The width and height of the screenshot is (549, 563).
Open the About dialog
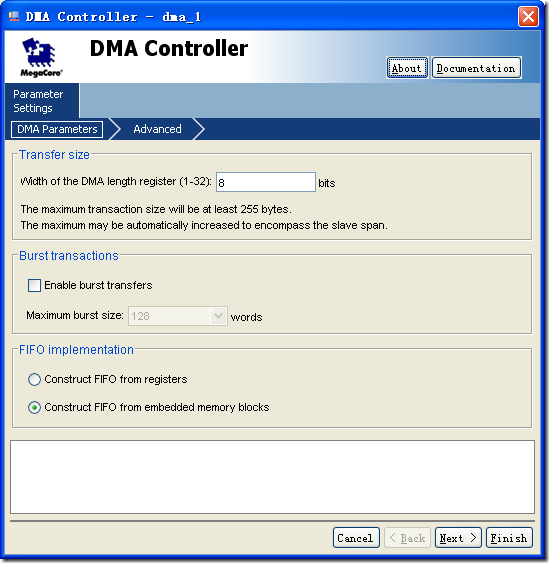coord(407,68)
